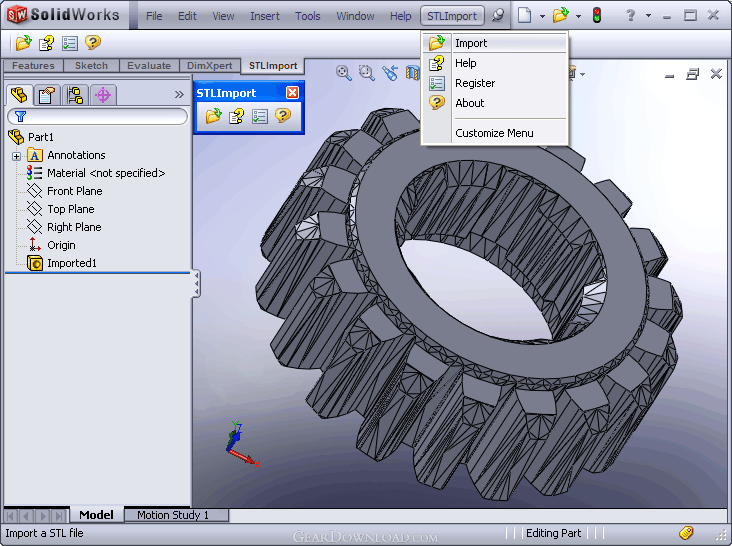Open the New document dropdown arrow
Screen dimensions: 732x546
[x=542, y=16]
